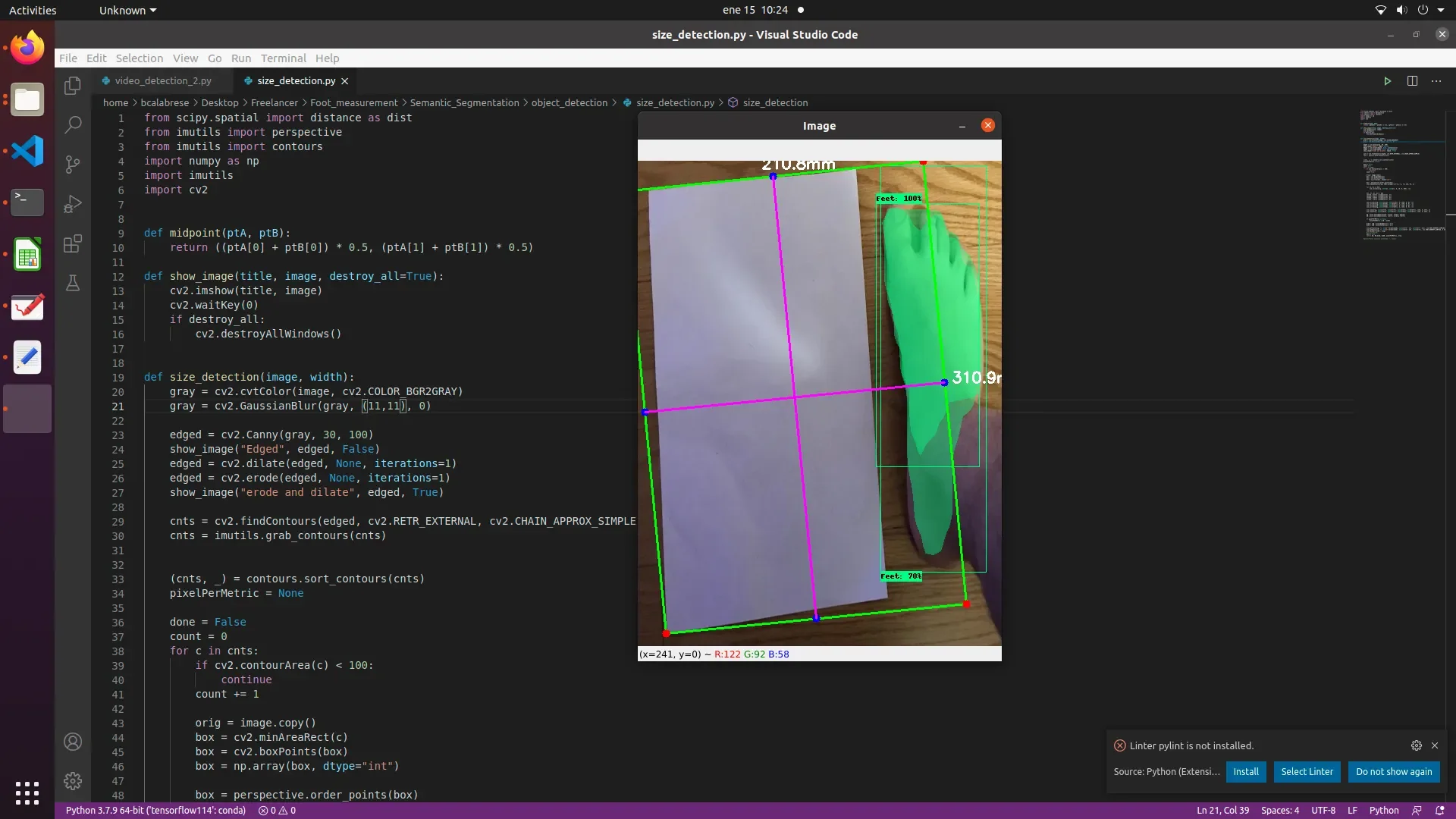The height and width of the screenshot is (819, 1456).
Task: Split the editor to the right
Action: point(1412,81)
